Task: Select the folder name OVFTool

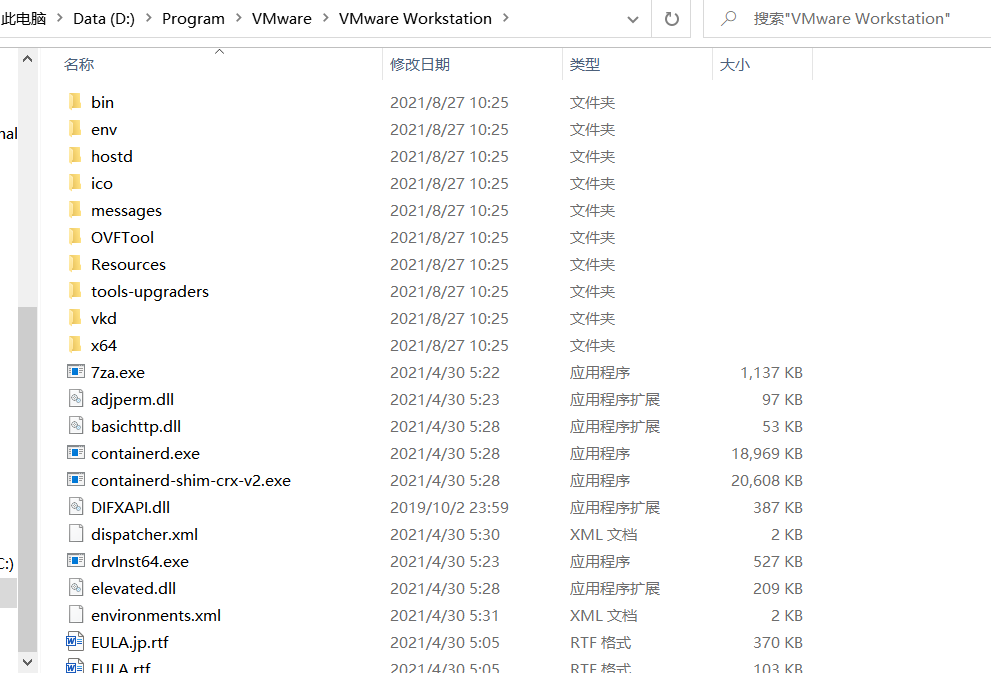Action: pos(123,237)
